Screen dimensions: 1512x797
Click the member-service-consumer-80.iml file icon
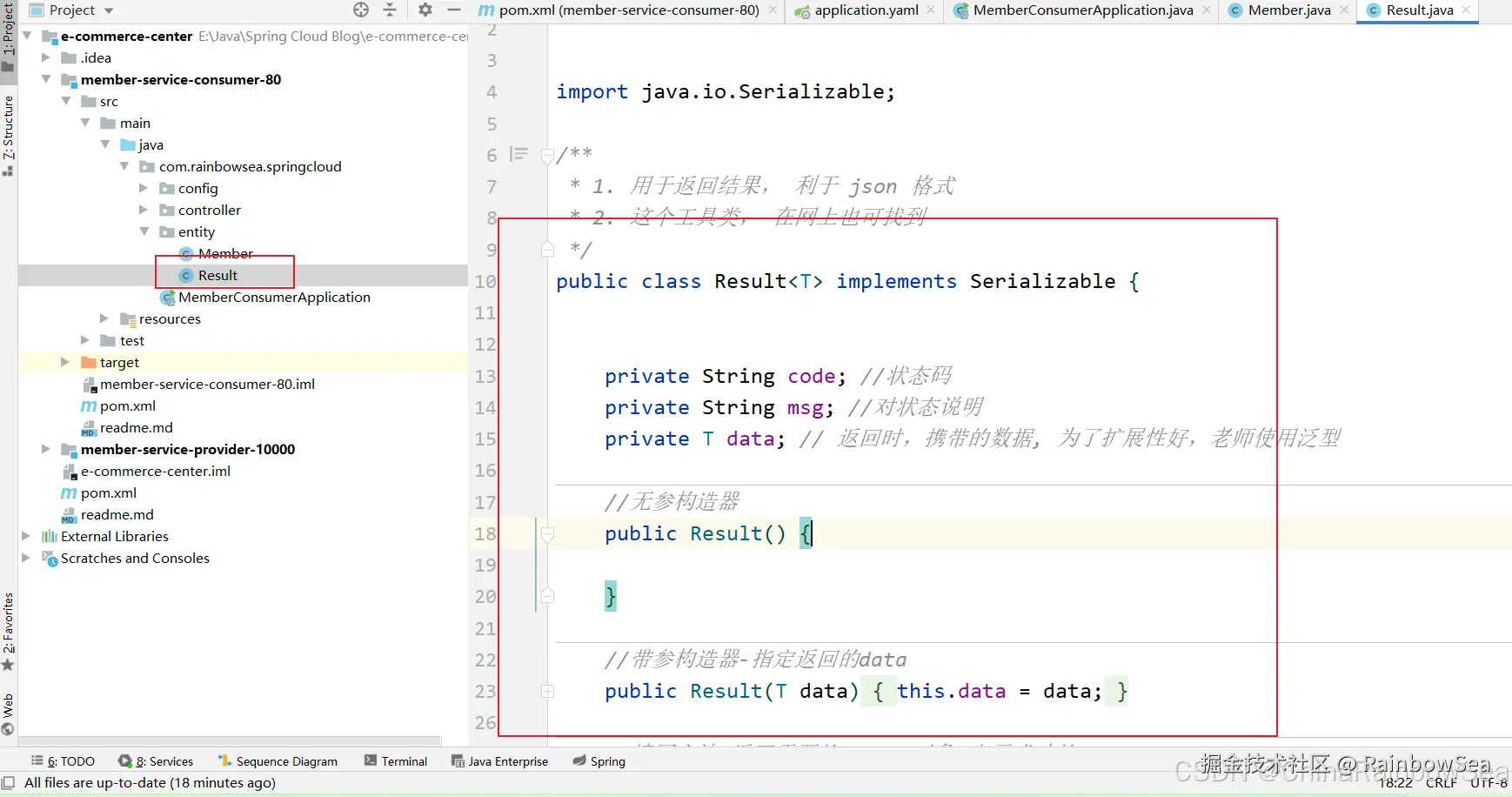(x=89, y=385)
